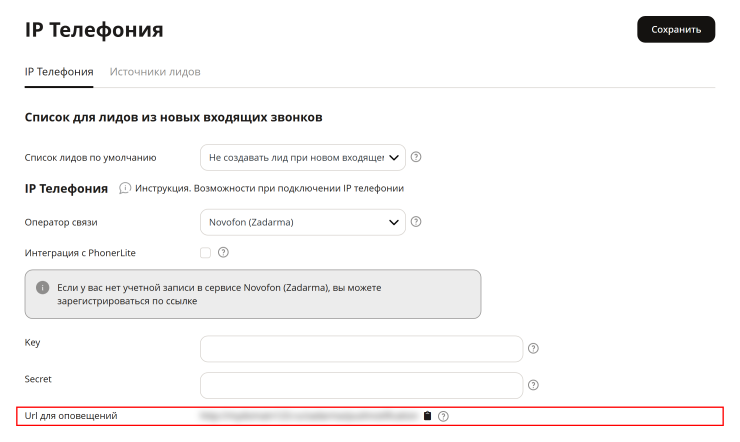Open the Список лидов по умолчанию dropdown

(x=303, y=158)
